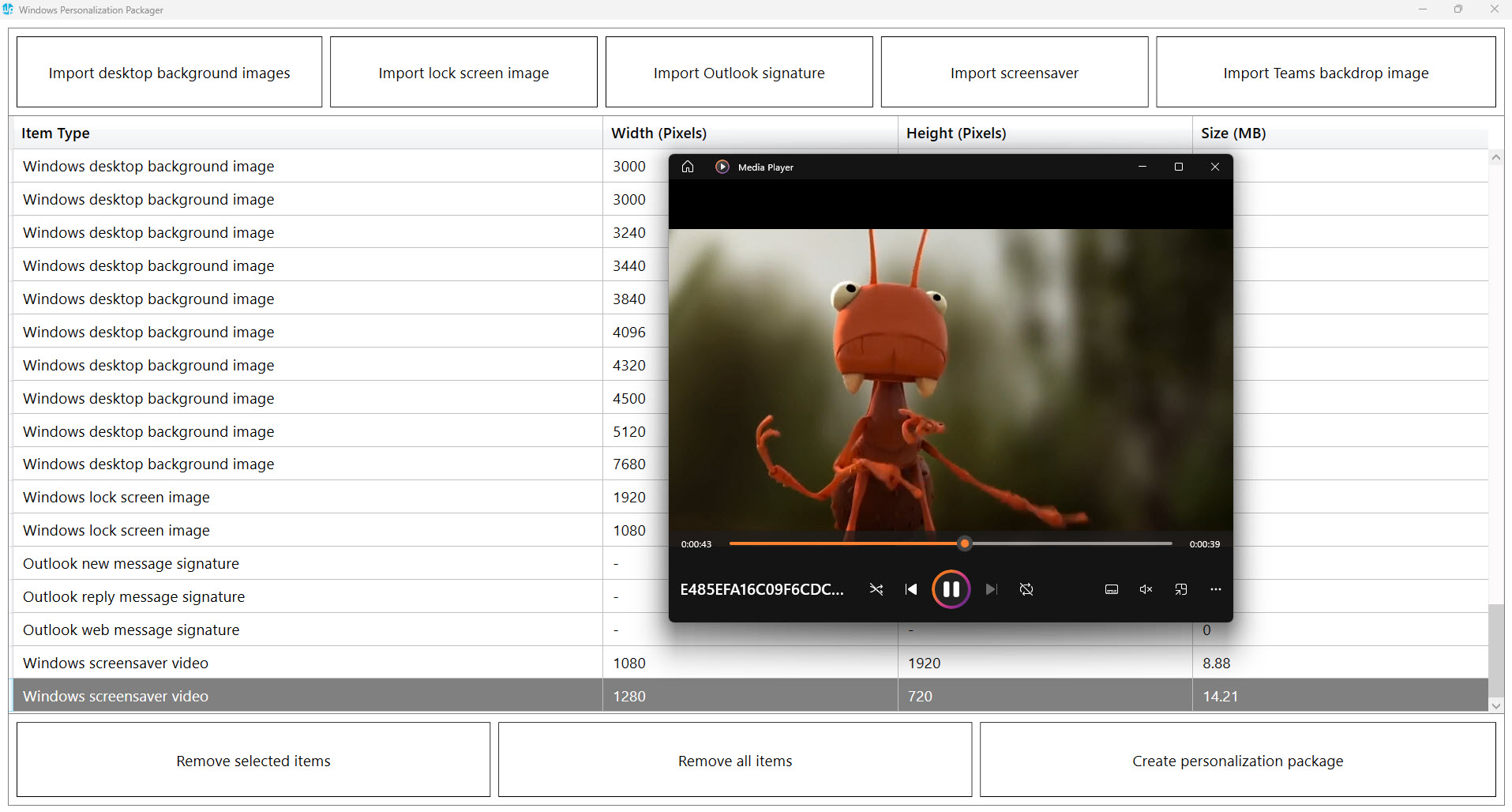Toggle repeat mode in Media Player
Viewport: 1512px width, 812px height.
(1026, 589)
